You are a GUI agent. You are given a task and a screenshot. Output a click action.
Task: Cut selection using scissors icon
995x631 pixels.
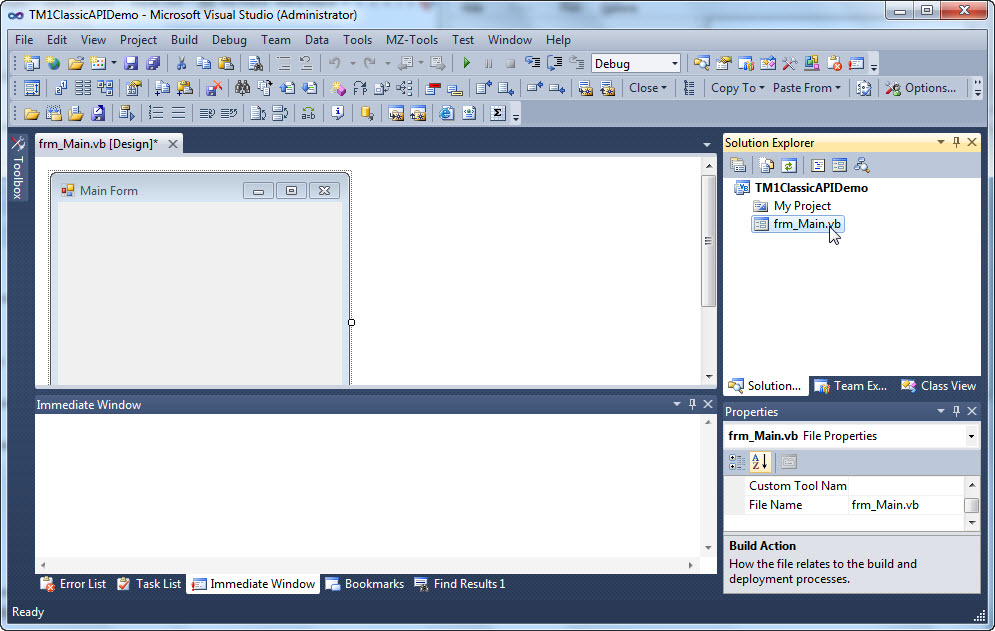tap(181, 63)
